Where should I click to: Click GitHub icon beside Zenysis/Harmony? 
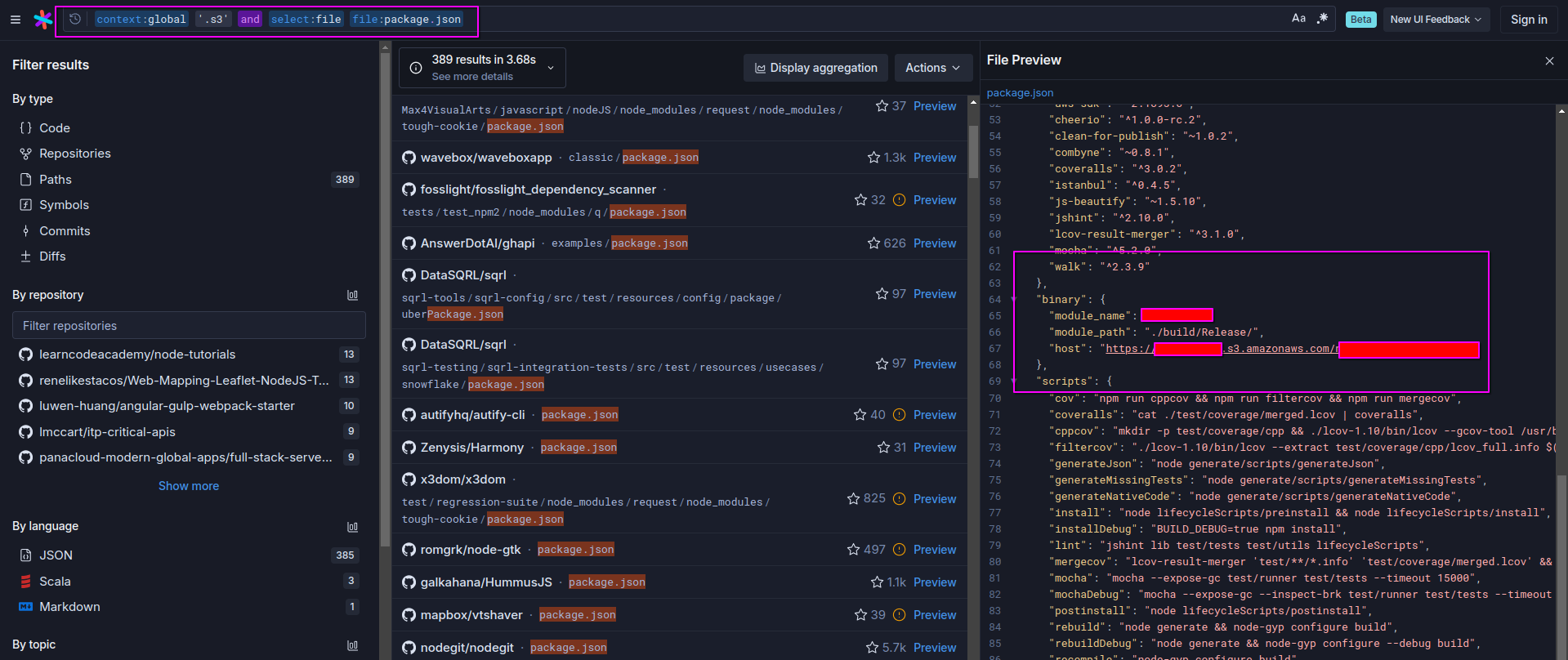[x=409, y=448]
